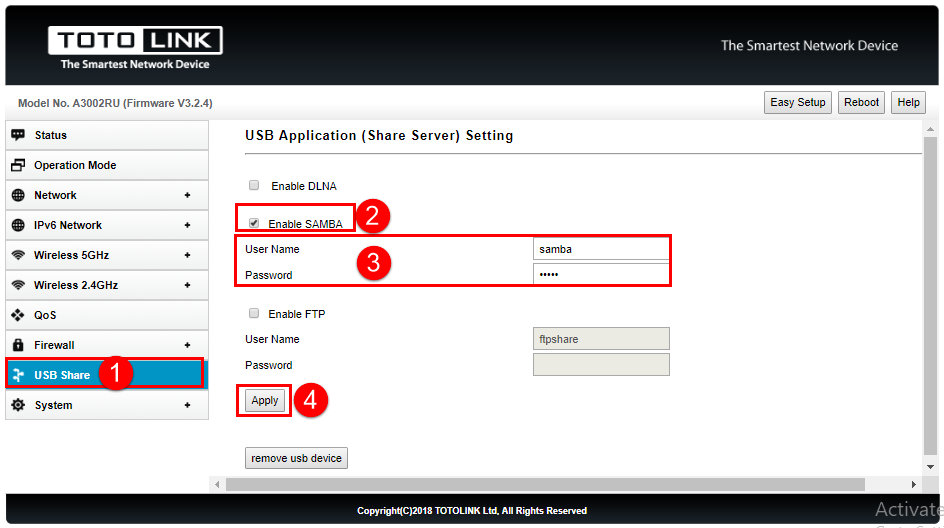The height and width of the screenshot is (528, 944).
Task: Enable the DLNA checkbox
Action: 254,185
